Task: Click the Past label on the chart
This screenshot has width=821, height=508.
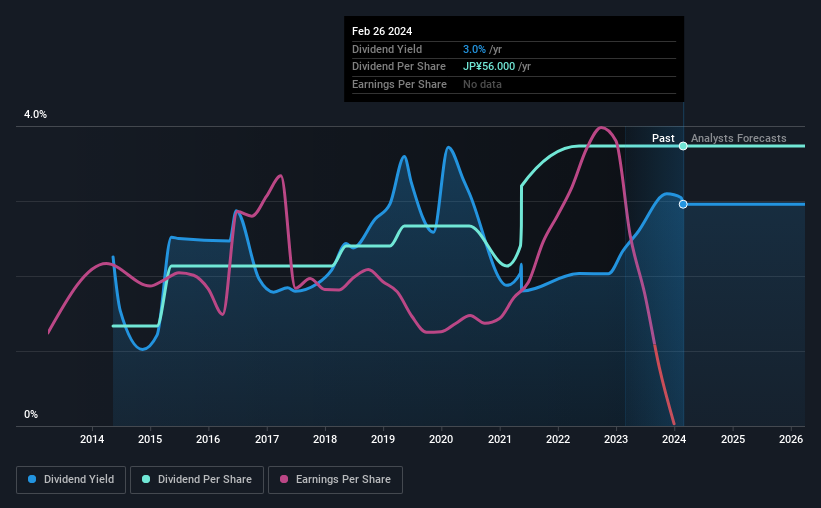Action: tap(663, 138)
